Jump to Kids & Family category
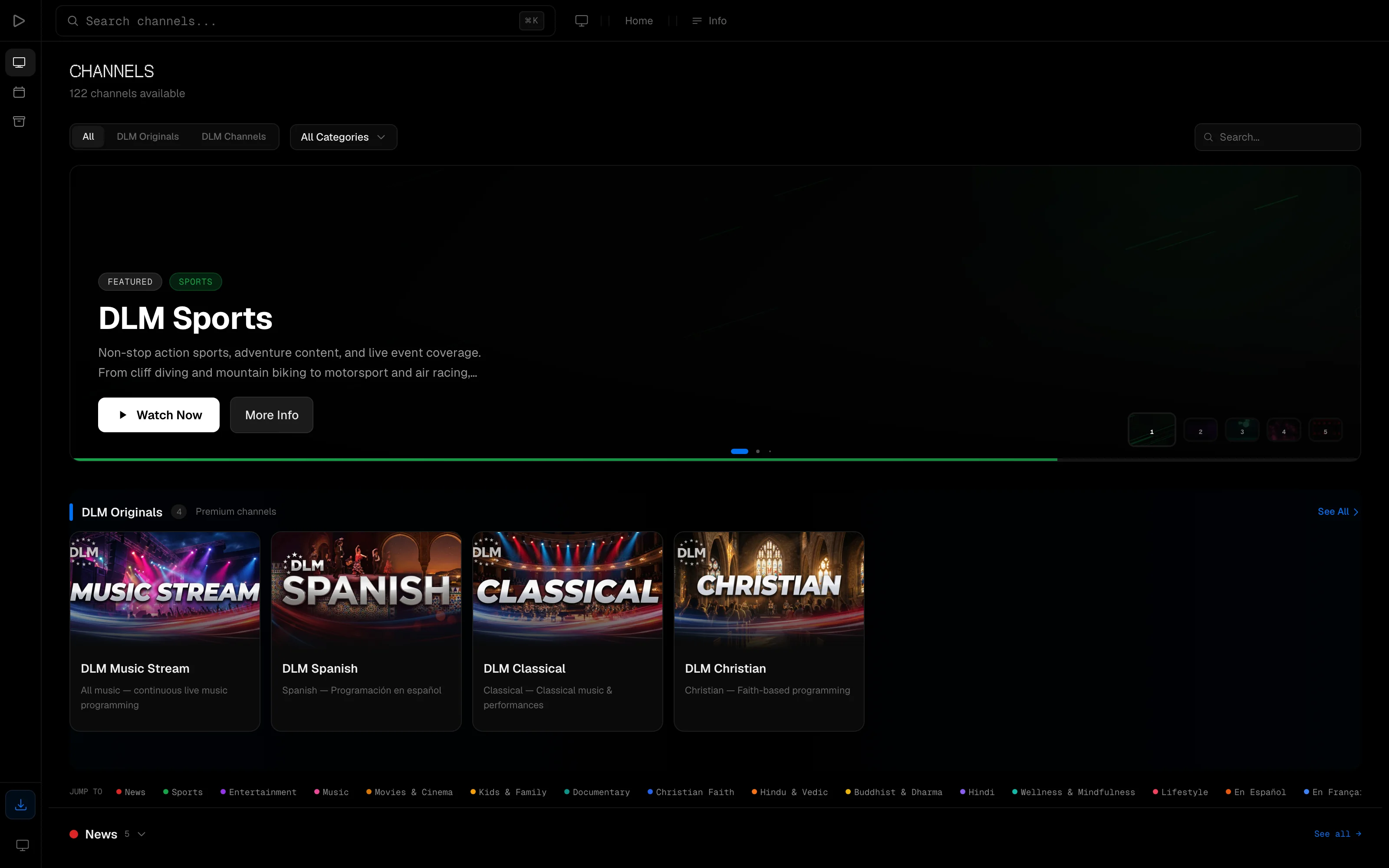The width and height of the screenshot is (1389, 868). coord(509,792)
